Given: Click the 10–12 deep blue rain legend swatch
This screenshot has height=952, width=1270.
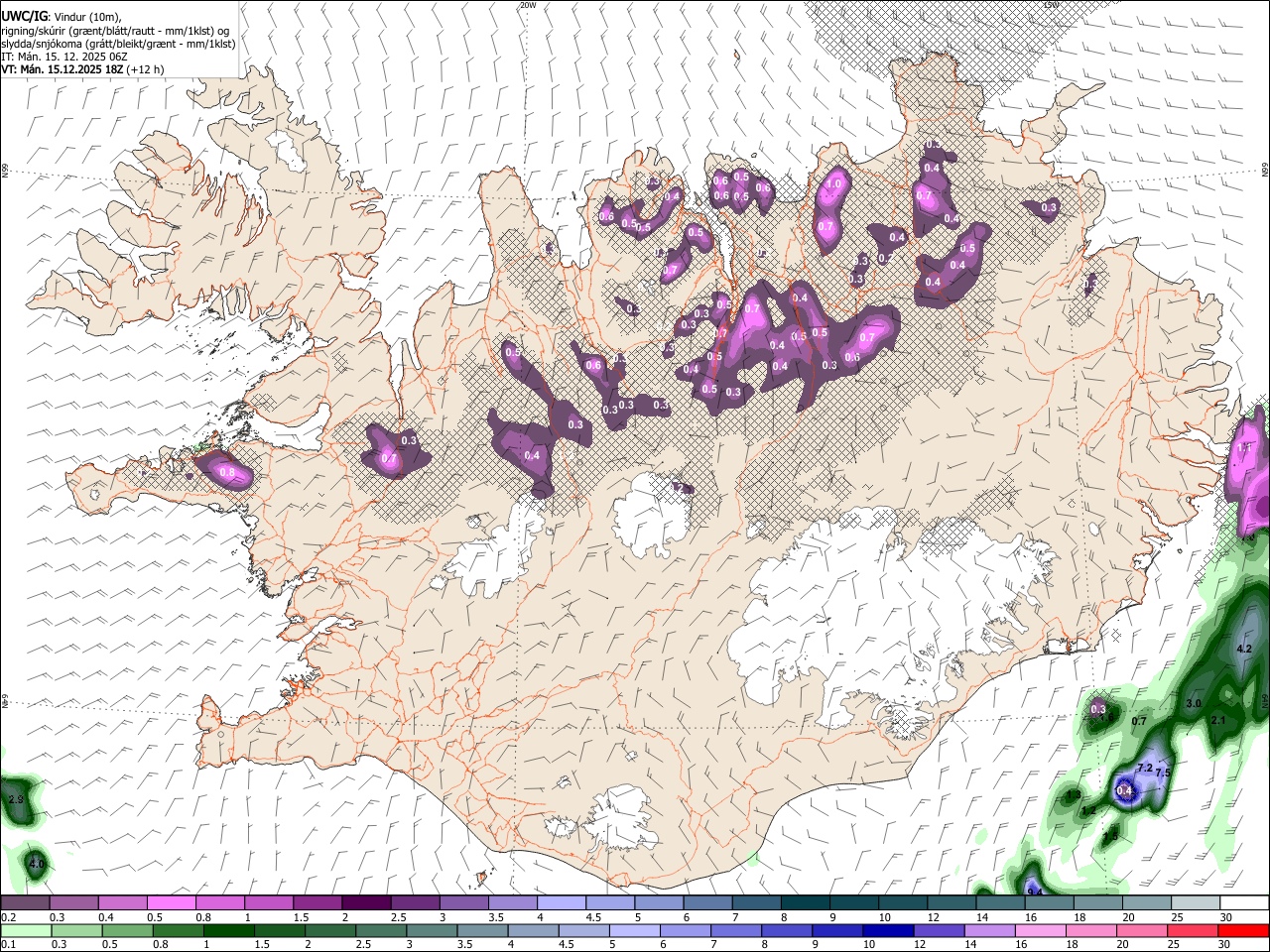Looking at the screenshot, I should coord(888,930).
